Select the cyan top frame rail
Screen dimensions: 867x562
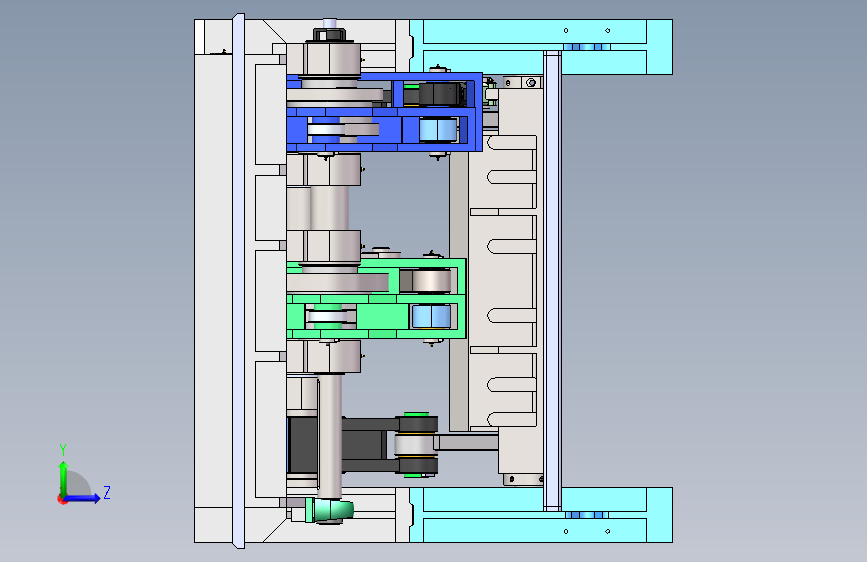(x=541, y=47)
